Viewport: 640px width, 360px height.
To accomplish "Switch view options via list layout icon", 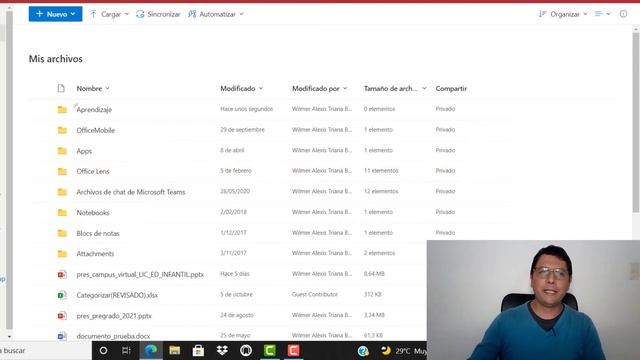I will pos(602,14).
